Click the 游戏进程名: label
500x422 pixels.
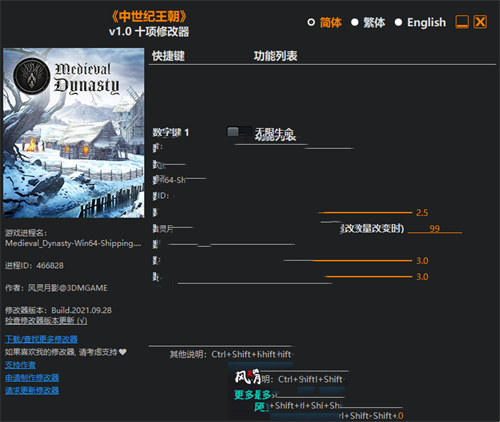coord(26,233)
